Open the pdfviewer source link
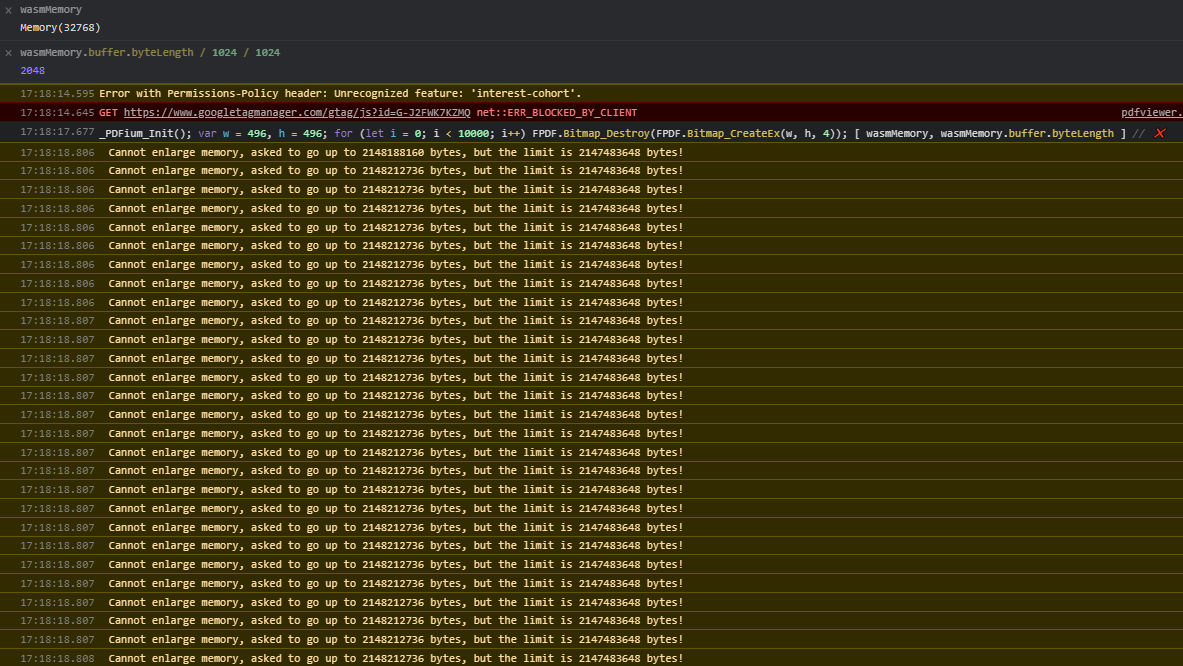Image resolution: width=1183 pixels, height=666 pixels. (1151, 112)
